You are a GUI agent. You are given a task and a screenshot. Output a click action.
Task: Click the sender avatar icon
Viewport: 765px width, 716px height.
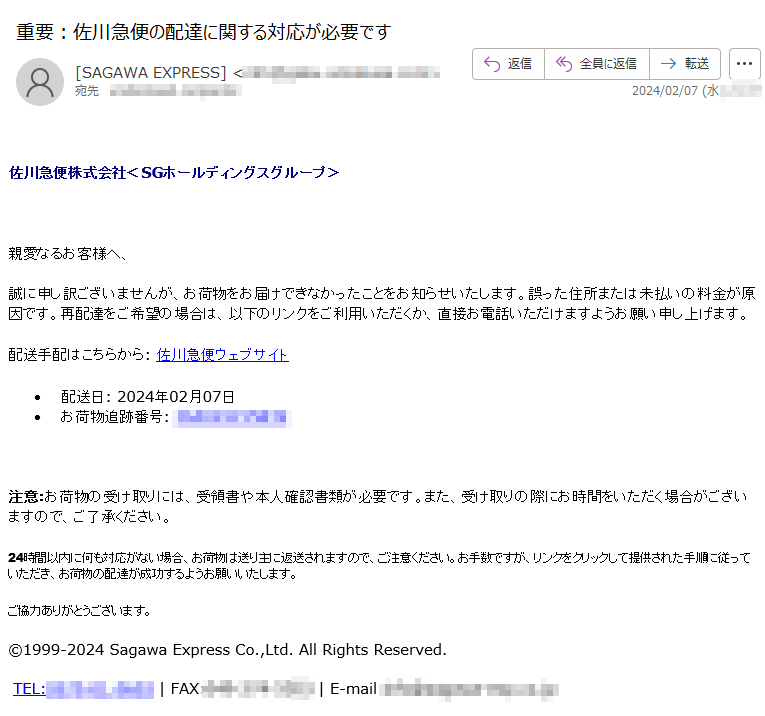40,82
